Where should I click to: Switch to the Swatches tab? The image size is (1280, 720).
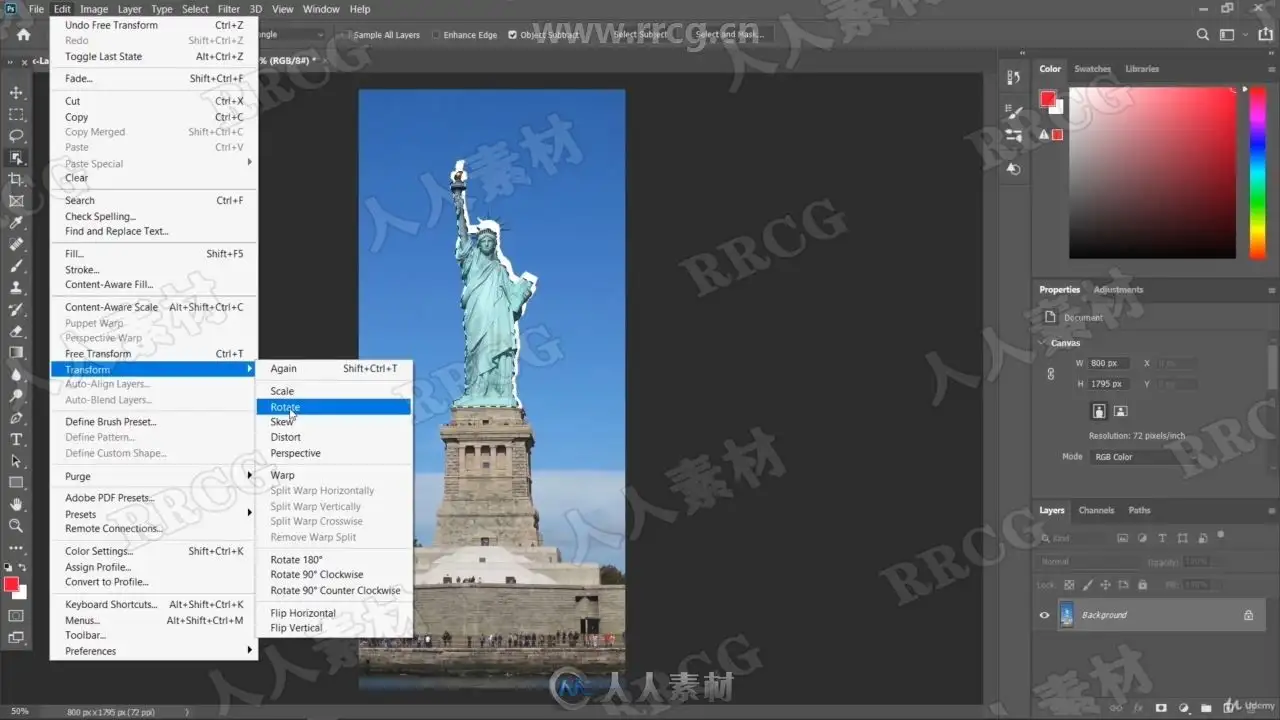point(1092,69)
